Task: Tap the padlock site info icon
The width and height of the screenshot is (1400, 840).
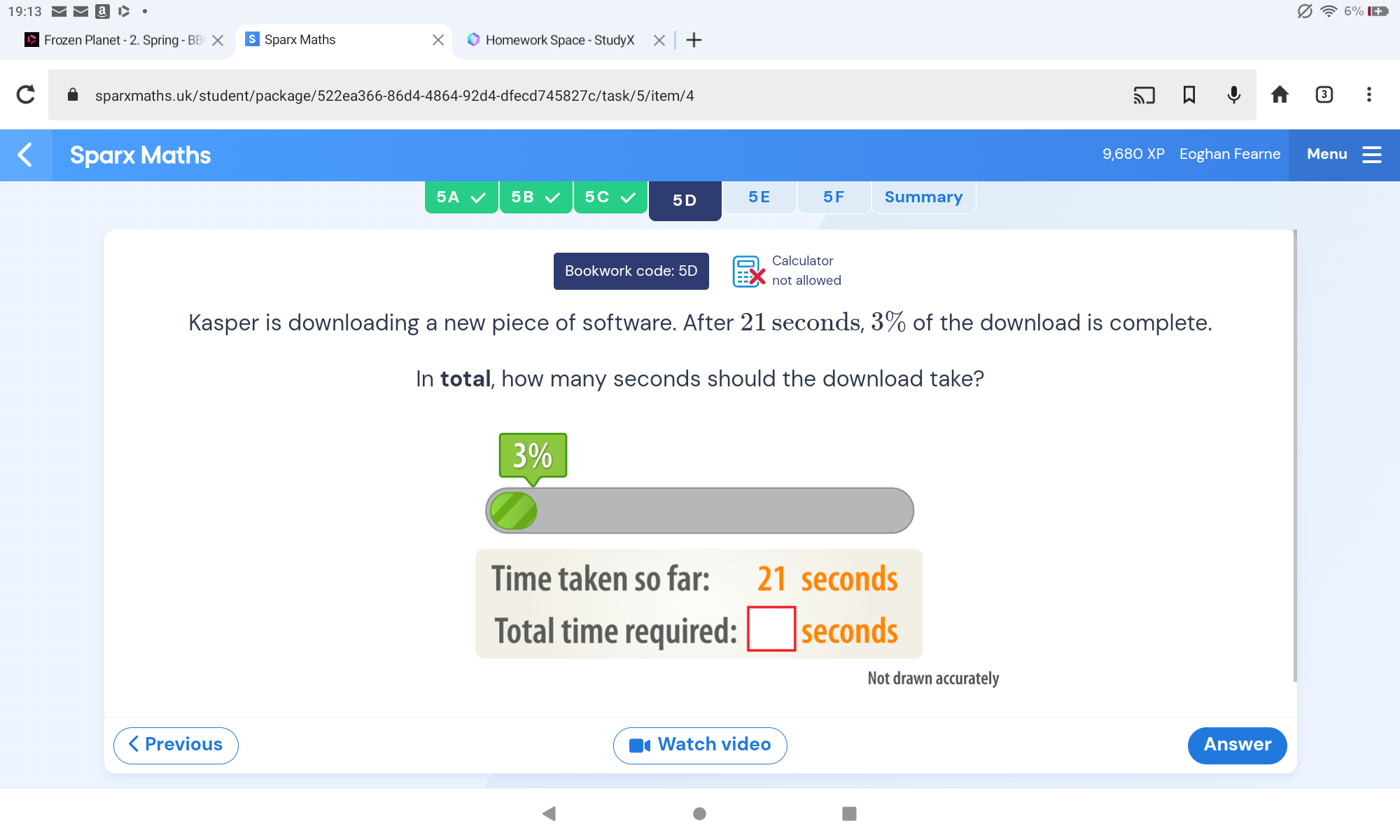Action: point(73,94)
